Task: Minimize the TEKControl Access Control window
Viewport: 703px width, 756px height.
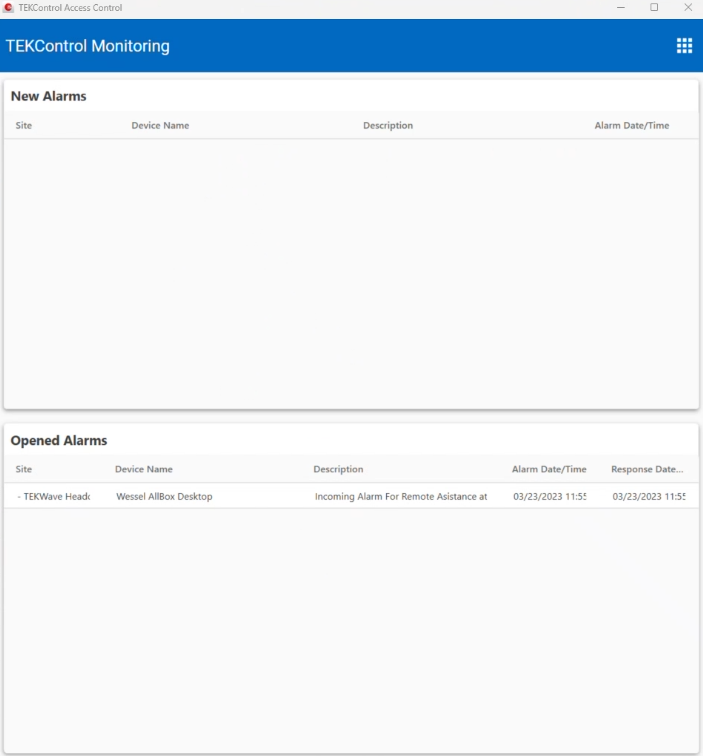Action: [x=621, y=8]
